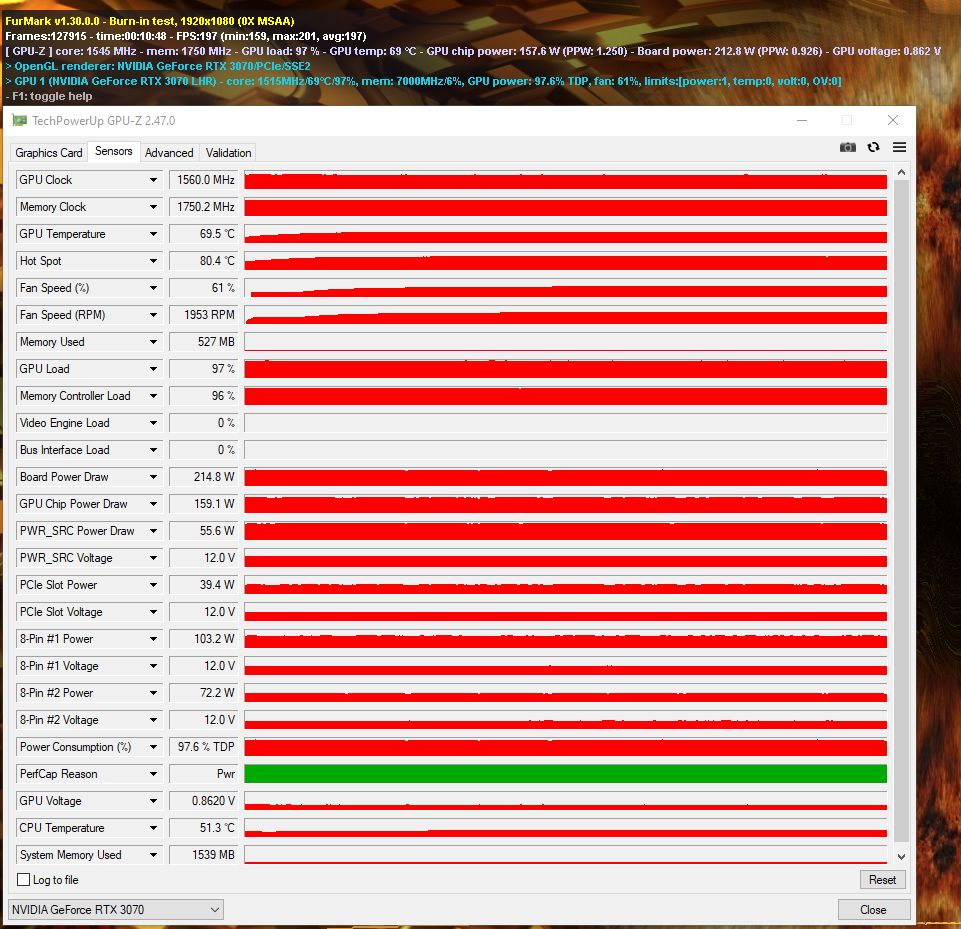Click the GPU-Z title bar app icon
The height and width of the screenshot is (929, 961).
click(x=20, y=121)
